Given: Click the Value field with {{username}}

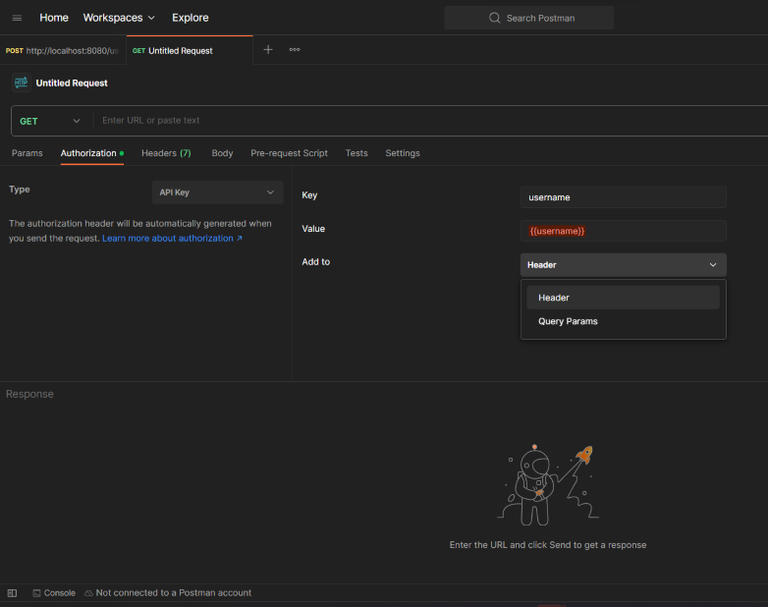Looking at the screenshot, I should pyautogui.click(x=623, y=231).
